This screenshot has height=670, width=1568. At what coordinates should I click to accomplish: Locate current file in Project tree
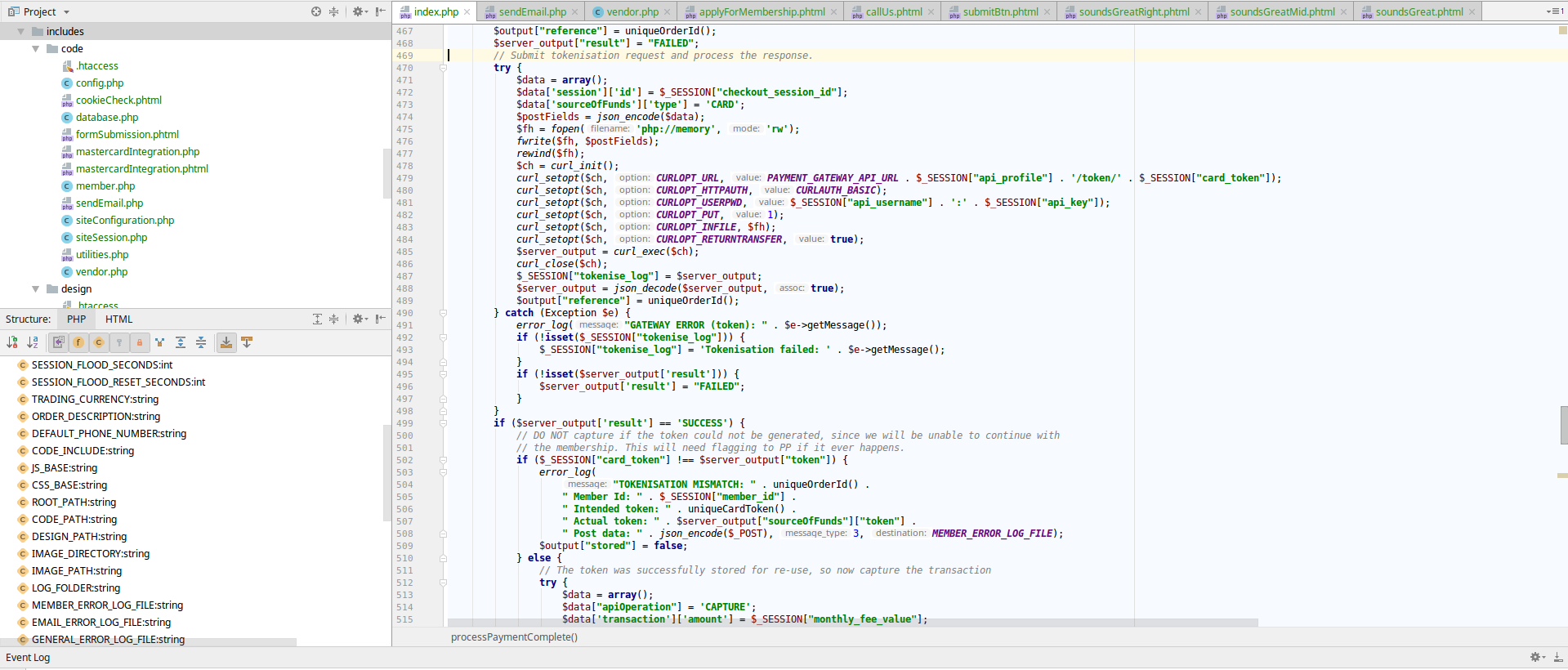click(316, 11)
